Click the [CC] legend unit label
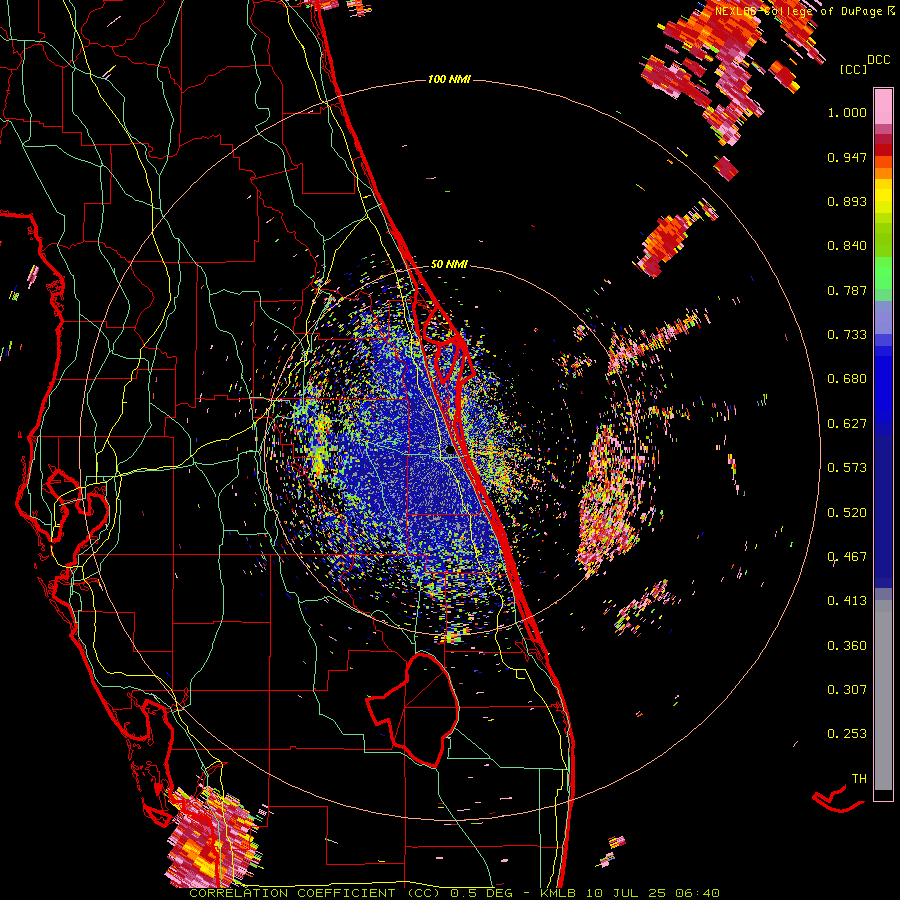Viewport: 900px width, 900px height. coord(853,69)
